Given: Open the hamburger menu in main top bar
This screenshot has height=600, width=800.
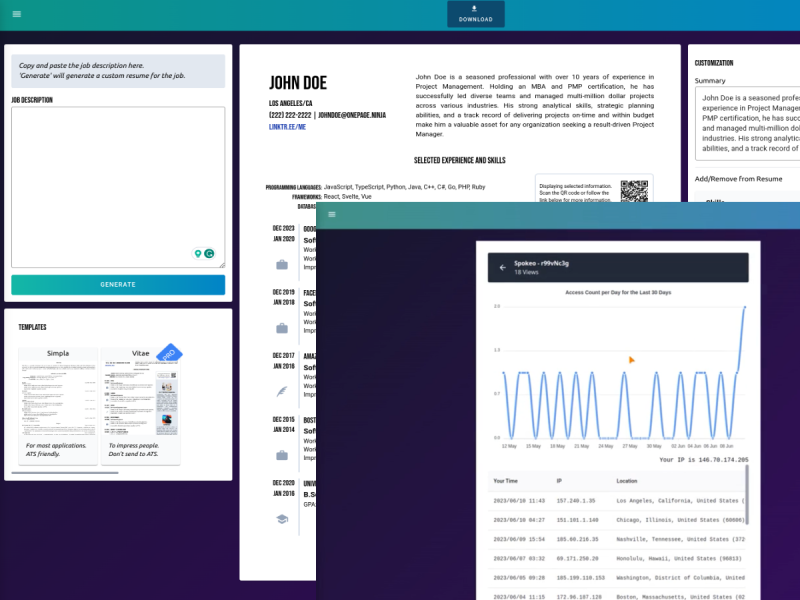Looking at the screenshot, I should coord(16,14).
